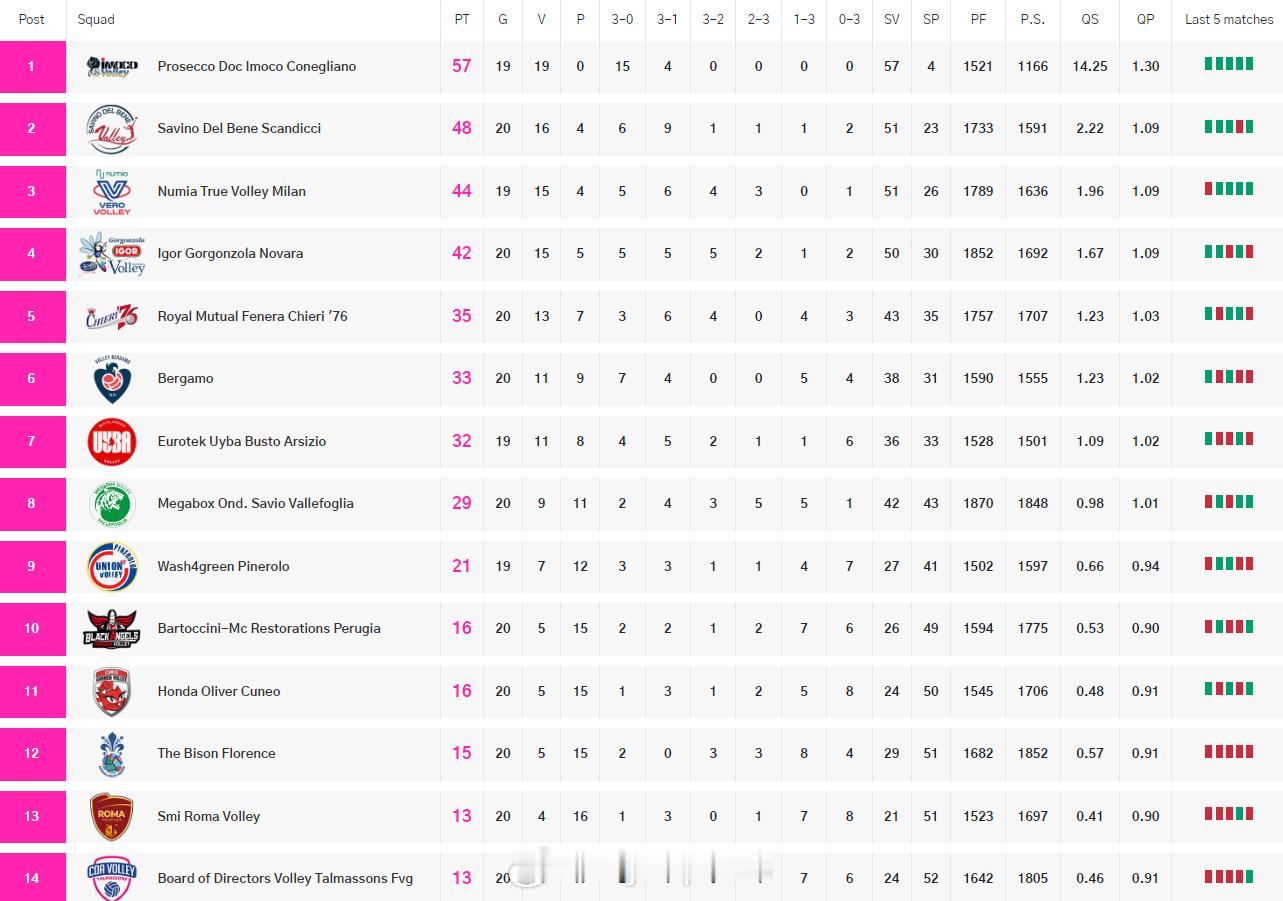Viewport: 1283px width, 901px height.
Task: Click Numia True Volley Milan name
Action: (x=232, y=191)
